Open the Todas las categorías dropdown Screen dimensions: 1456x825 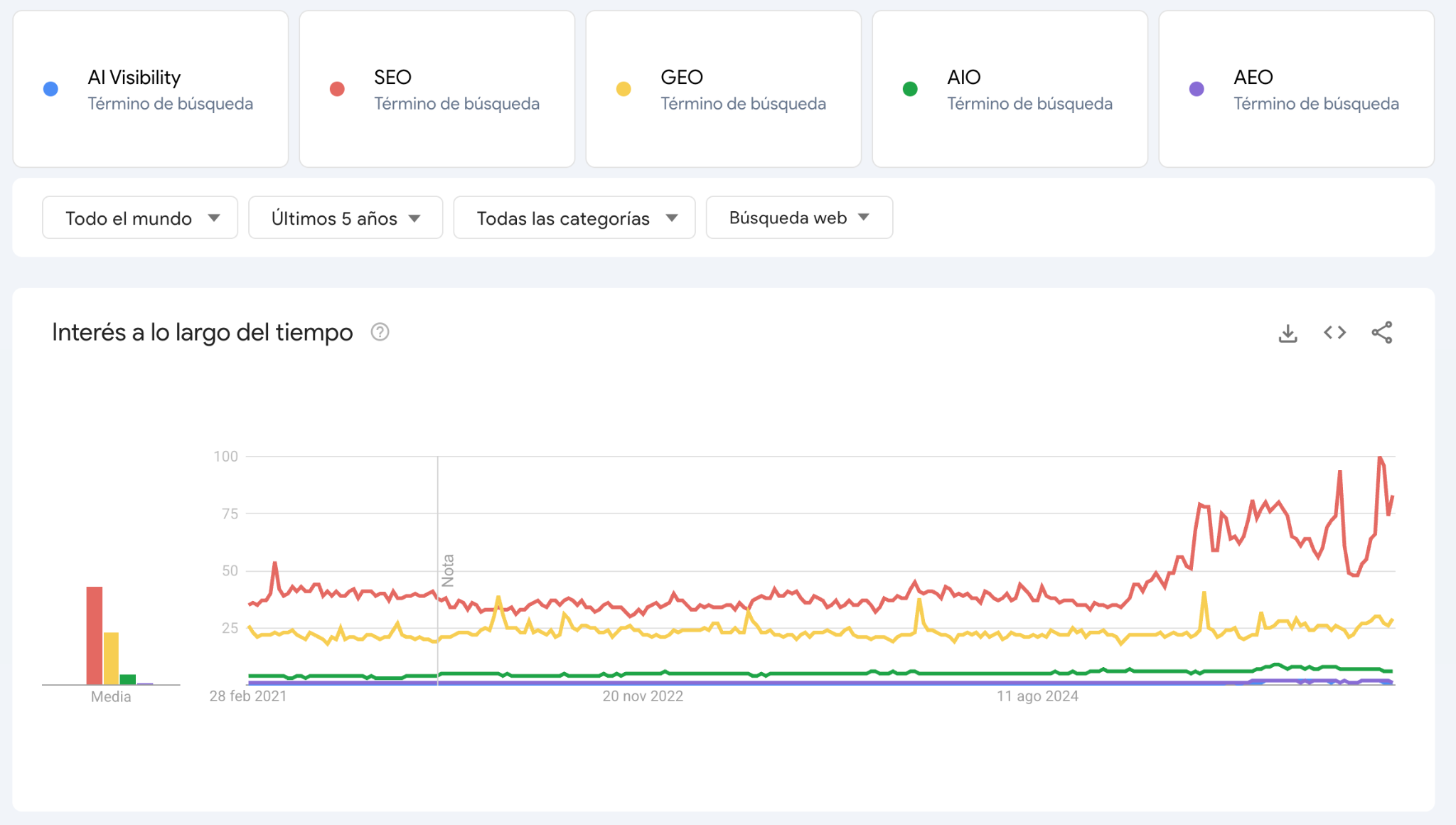[x=574, y=218]
